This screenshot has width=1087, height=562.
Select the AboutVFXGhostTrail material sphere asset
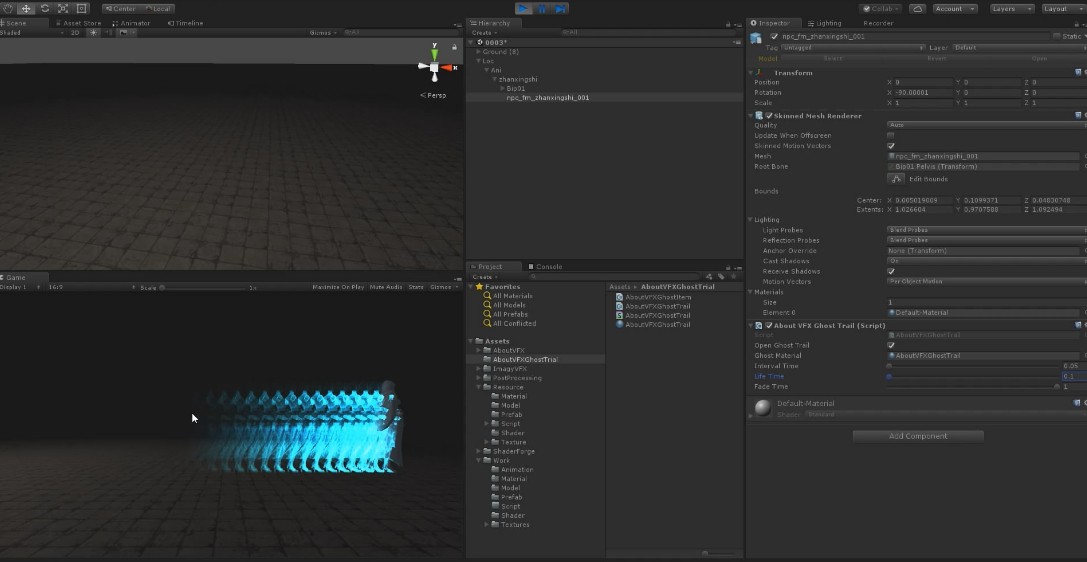653,324
